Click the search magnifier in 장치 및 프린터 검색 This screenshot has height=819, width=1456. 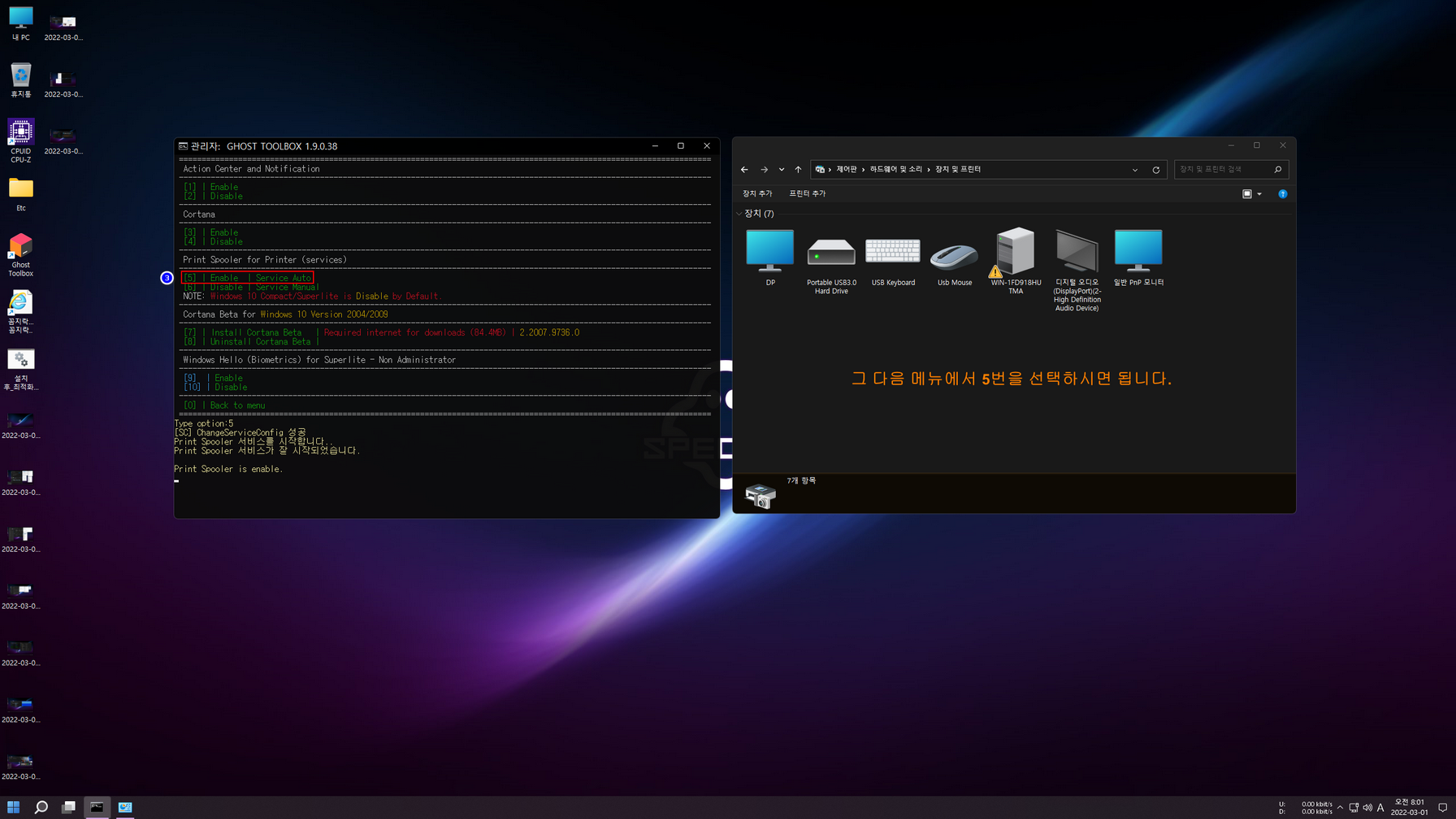click(1278, 169)
